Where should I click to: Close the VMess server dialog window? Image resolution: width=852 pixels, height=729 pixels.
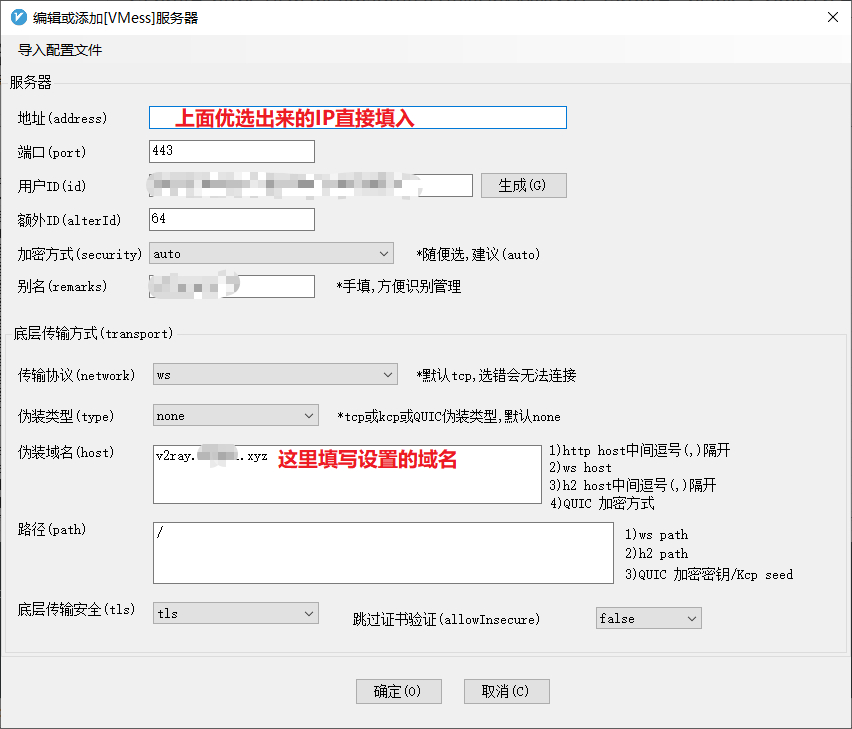point(832,17)
